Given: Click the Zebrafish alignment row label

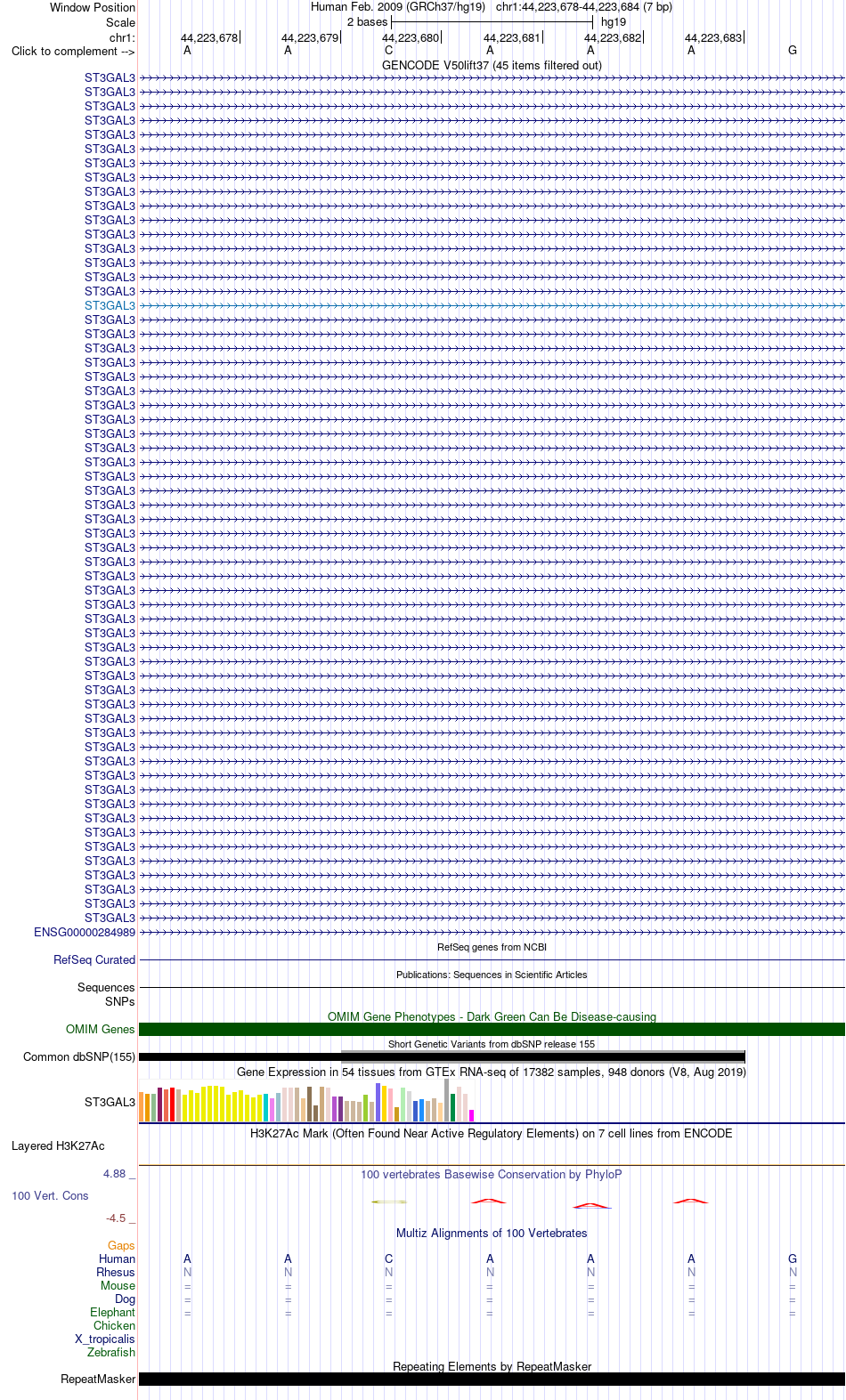Looking at the screenshot, I should (x=111, y=1352).
